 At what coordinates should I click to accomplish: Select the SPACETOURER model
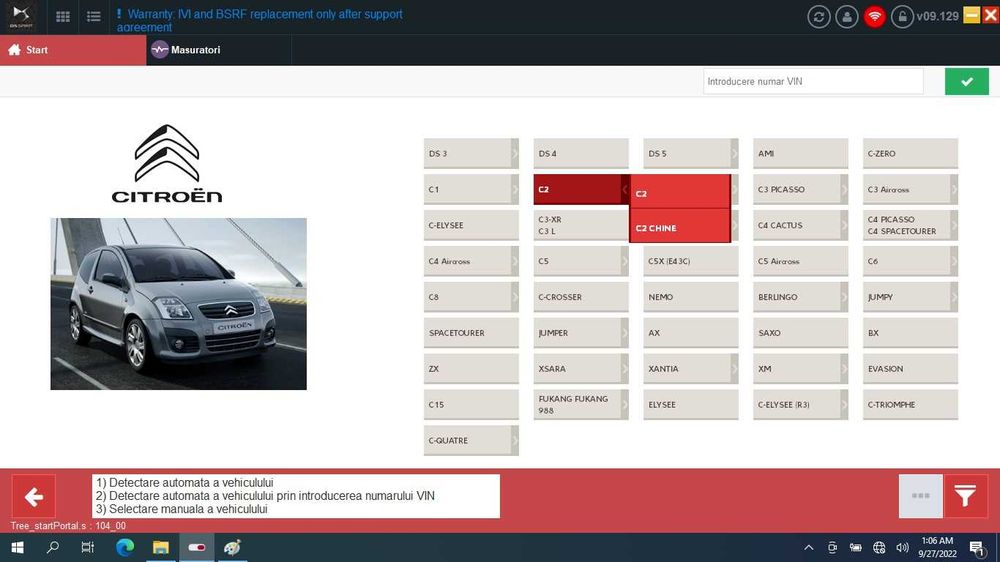471,333
